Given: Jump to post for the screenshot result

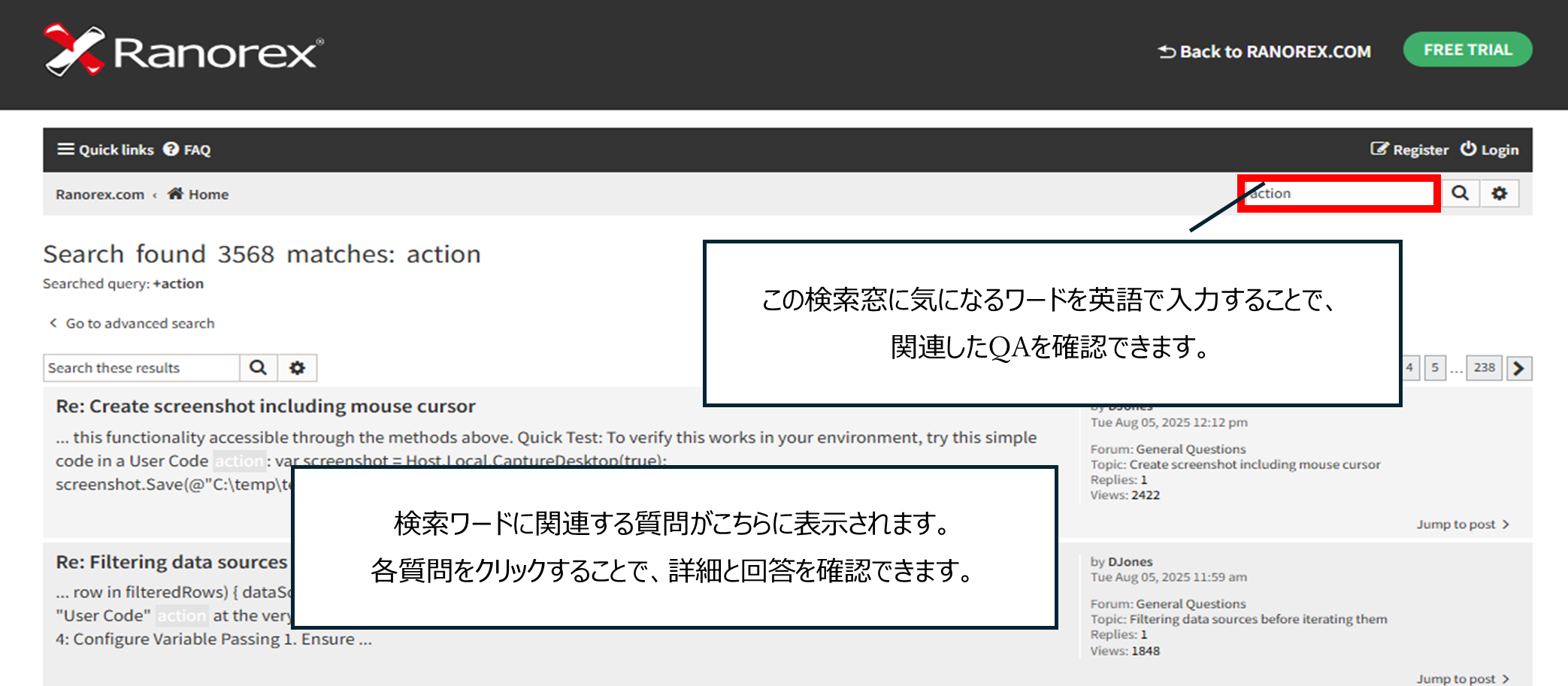Looking at the screenshot, I should pyautogui.click(x=1463, y=524).
